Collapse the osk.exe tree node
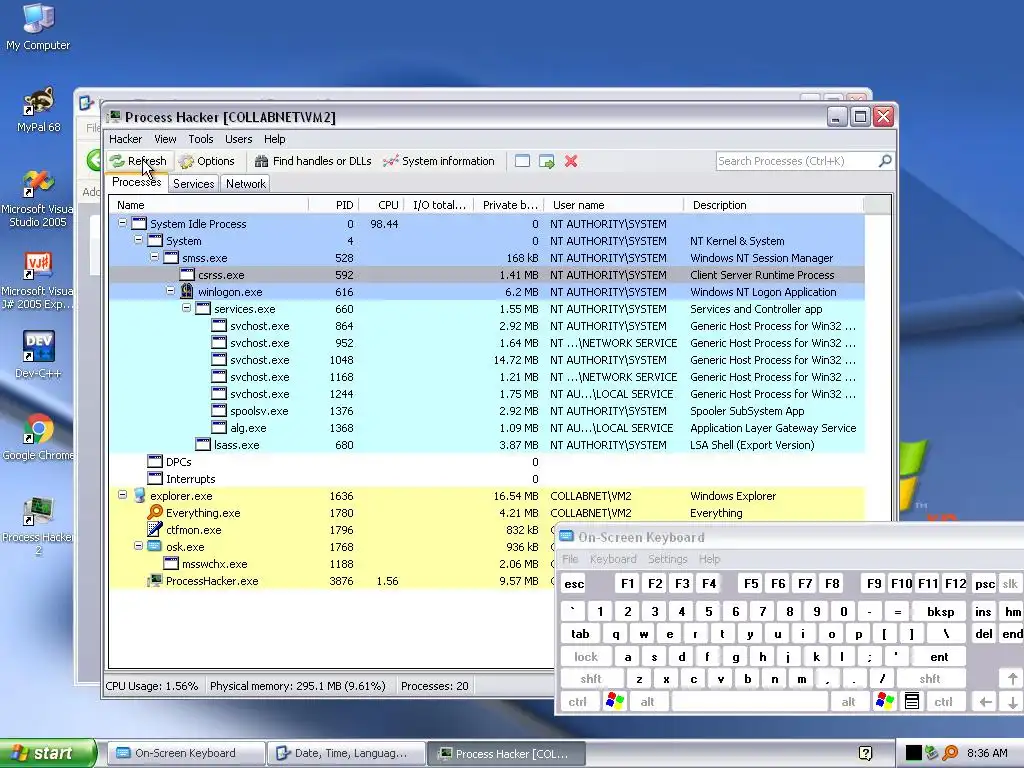 pos(138,545)
